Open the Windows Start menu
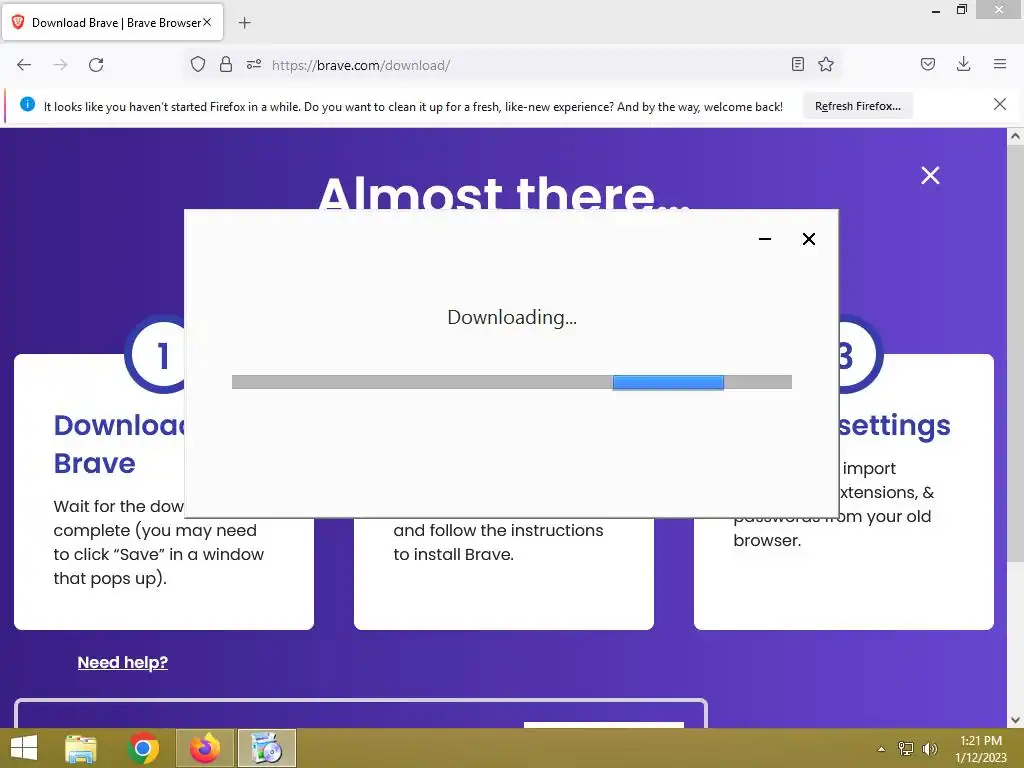 (x=24, y=748)
